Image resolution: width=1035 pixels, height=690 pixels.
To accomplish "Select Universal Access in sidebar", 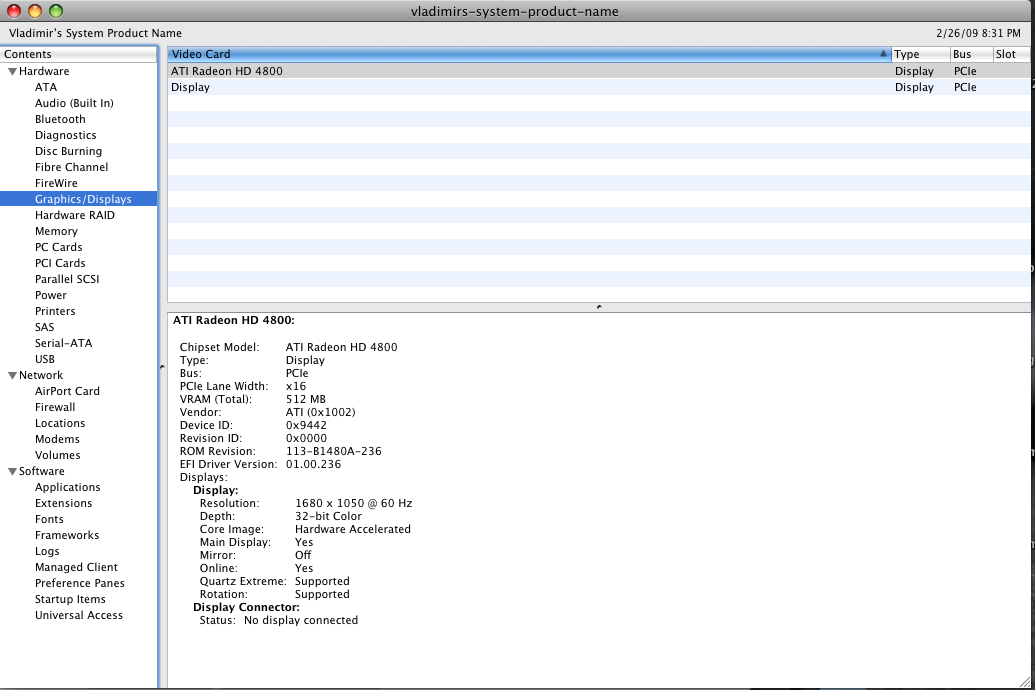I will point(79,615).
